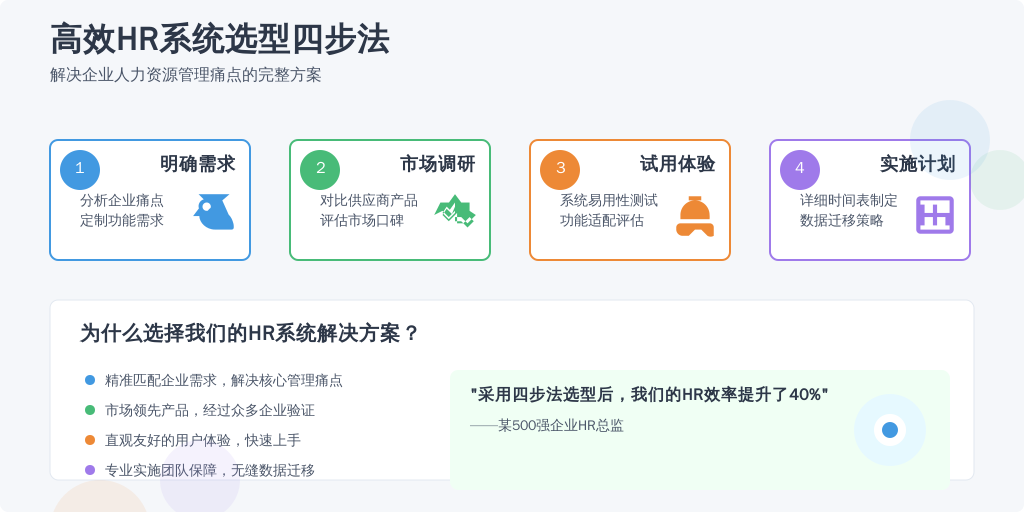Viewport: 1024px width, 512px height.
Task: Click the blue step 1 number circle
Action: click(80, 169)
